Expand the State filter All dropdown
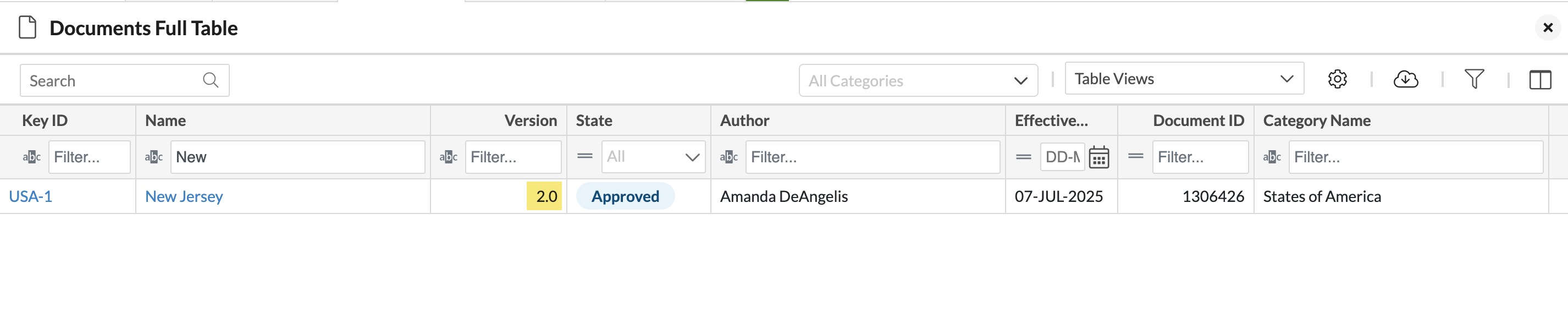The image size is (1568, 318). click(653, 157)
